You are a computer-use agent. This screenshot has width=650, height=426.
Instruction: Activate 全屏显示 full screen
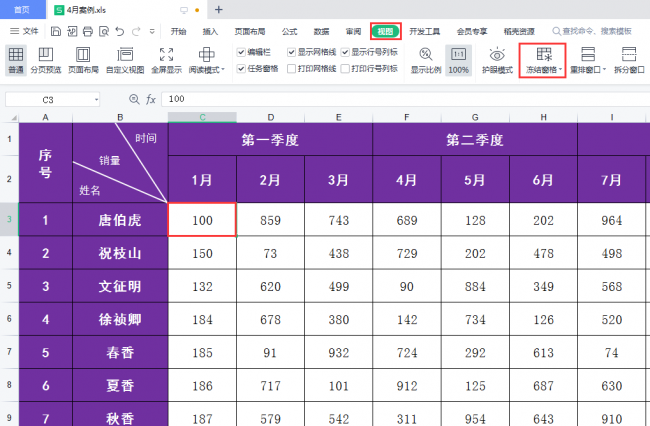(166, 61)
